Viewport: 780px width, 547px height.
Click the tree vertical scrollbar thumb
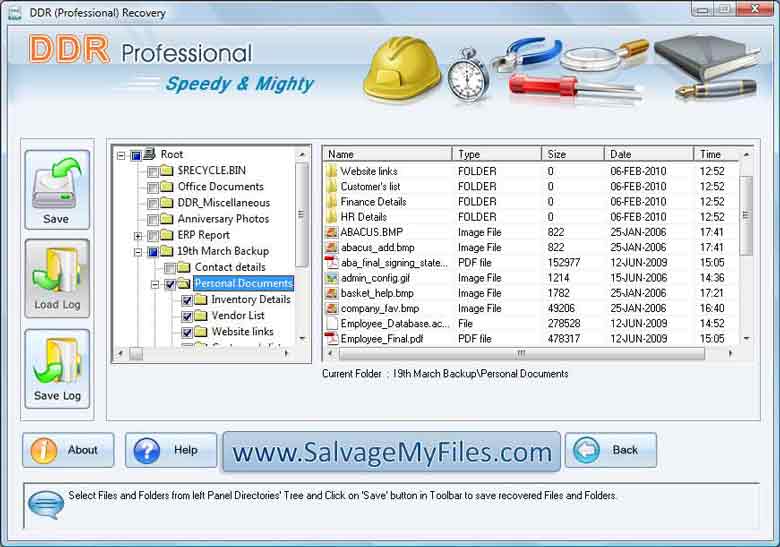(301, 214)
